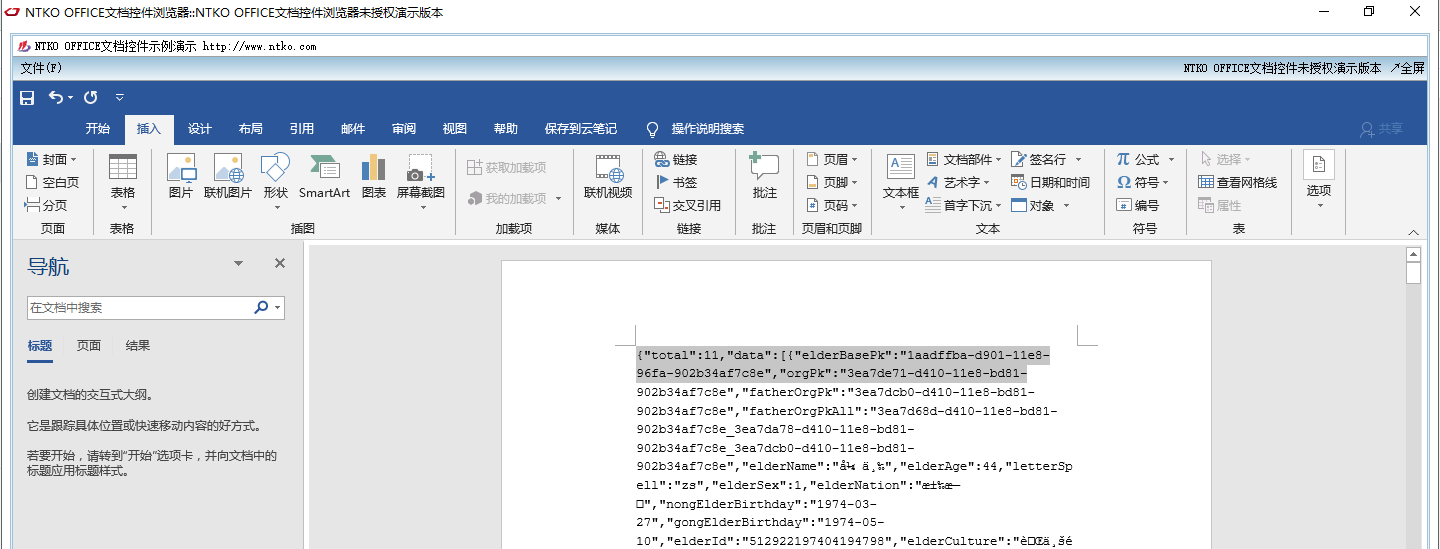
Task: Insert a SmartArt graphic
Action: pyautogui.click(x=324, y=178)
